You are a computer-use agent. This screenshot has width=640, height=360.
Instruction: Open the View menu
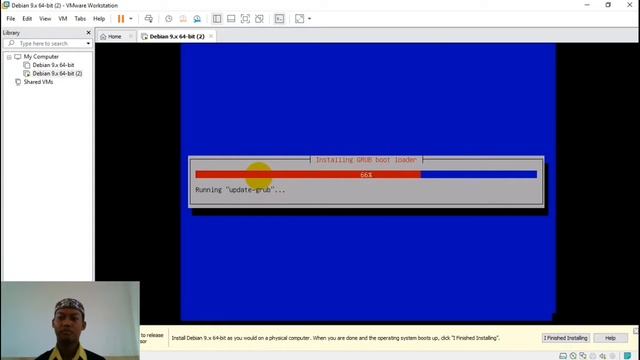point(45,19)
